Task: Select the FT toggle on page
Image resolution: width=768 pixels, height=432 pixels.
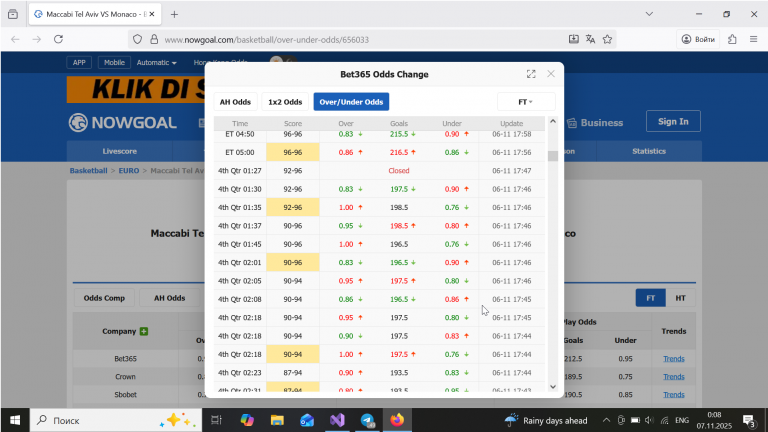Action: tap(650, 298)
